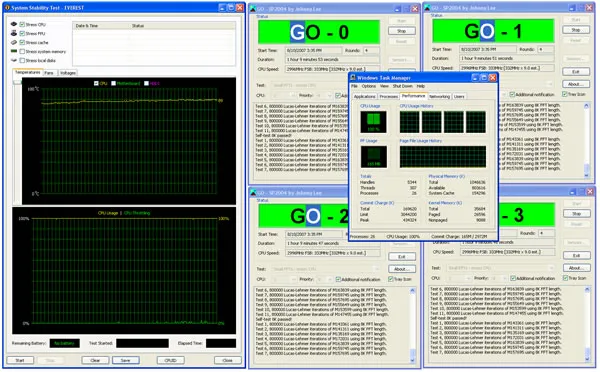Click the icon beside Stress cache
This screenshot has height=372, width=600.
pos(14,42)
